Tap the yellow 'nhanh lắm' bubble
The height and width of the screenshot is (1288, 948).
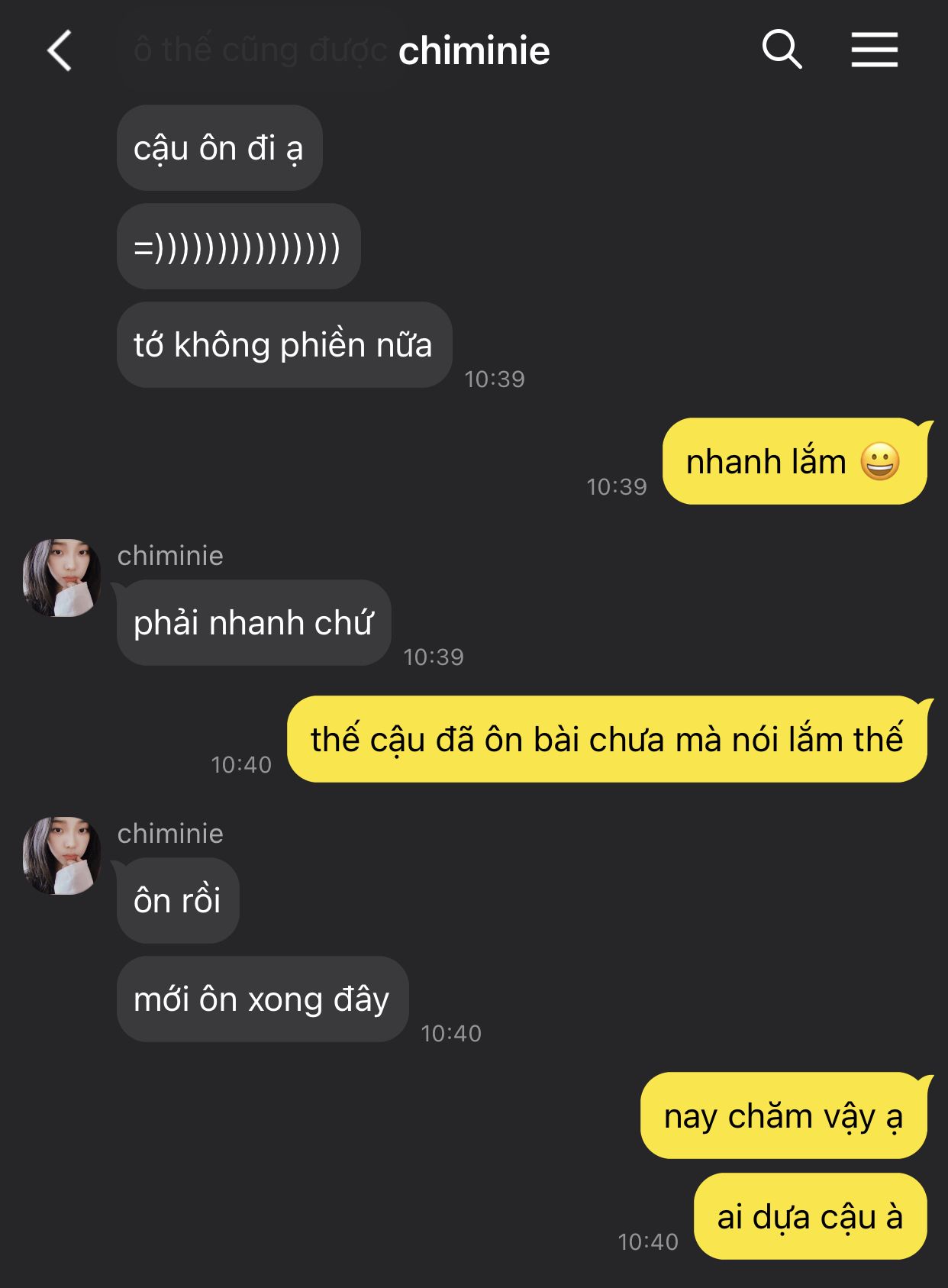point(795,461)
